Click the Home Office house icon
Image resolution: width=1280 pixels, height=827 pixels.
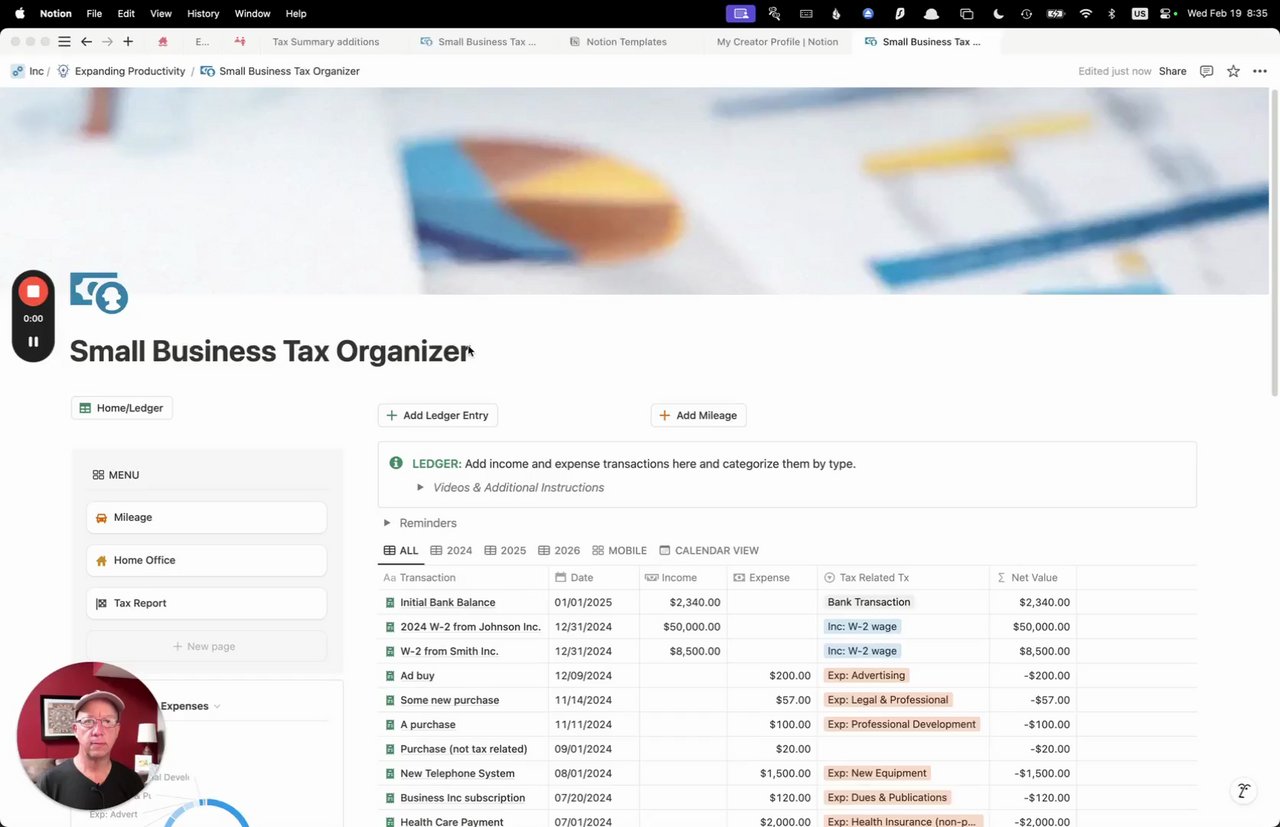(101, 561)
